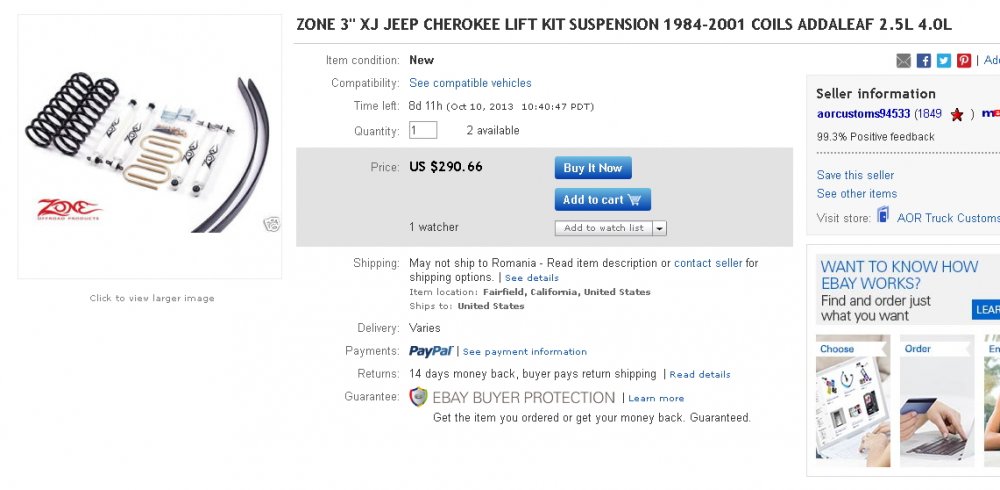Viewport: 1000px width, 490px height.
Task: Click Add to watch list button
Action: click(603, 228)
